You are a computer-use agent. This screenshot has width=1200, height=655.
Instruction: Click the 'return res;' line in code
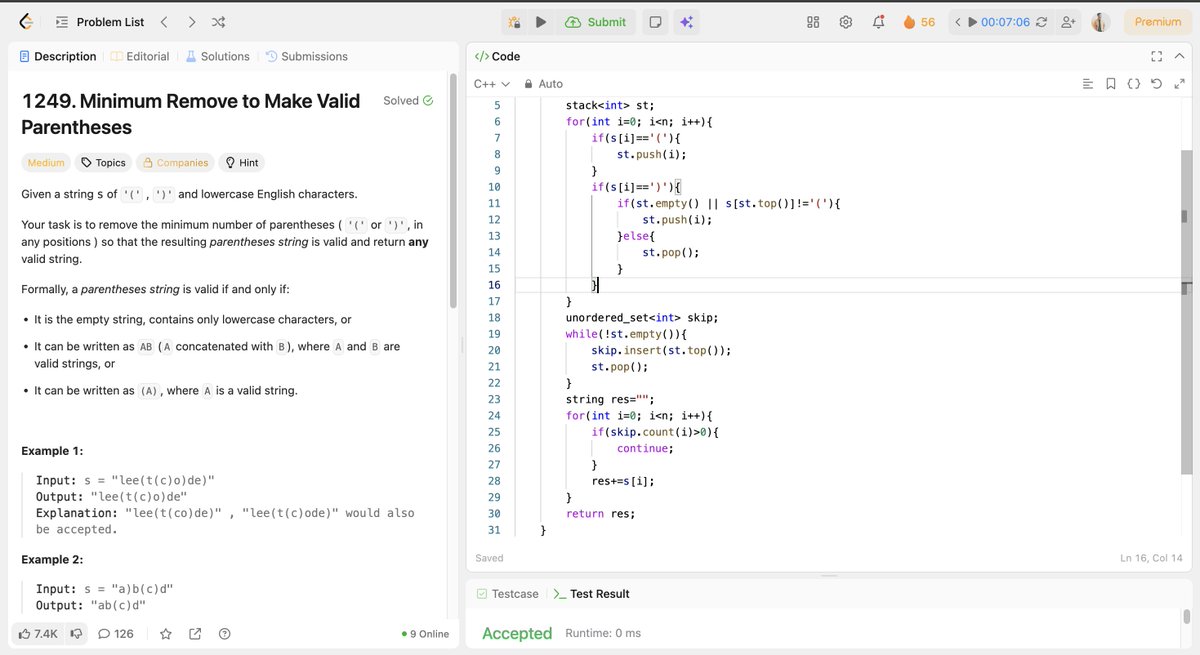coord(600,514)
